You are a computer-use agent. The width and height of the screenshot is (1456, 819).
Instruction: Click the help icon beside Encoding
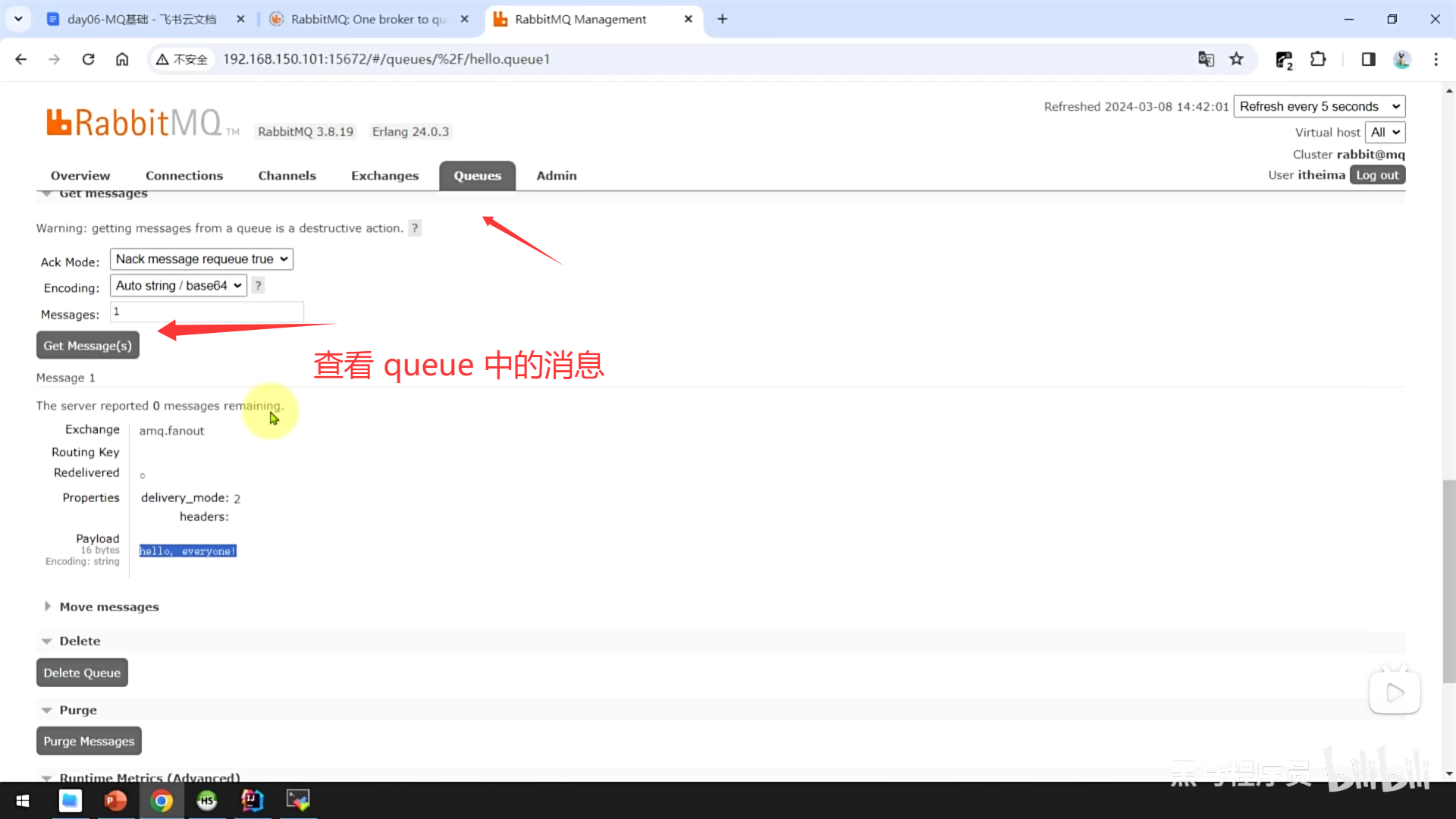click(259, 286)
